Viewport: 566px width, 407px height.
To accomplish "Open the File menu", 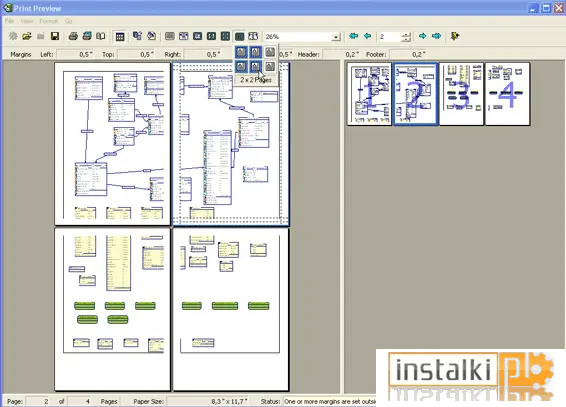I will click(9, 21).
